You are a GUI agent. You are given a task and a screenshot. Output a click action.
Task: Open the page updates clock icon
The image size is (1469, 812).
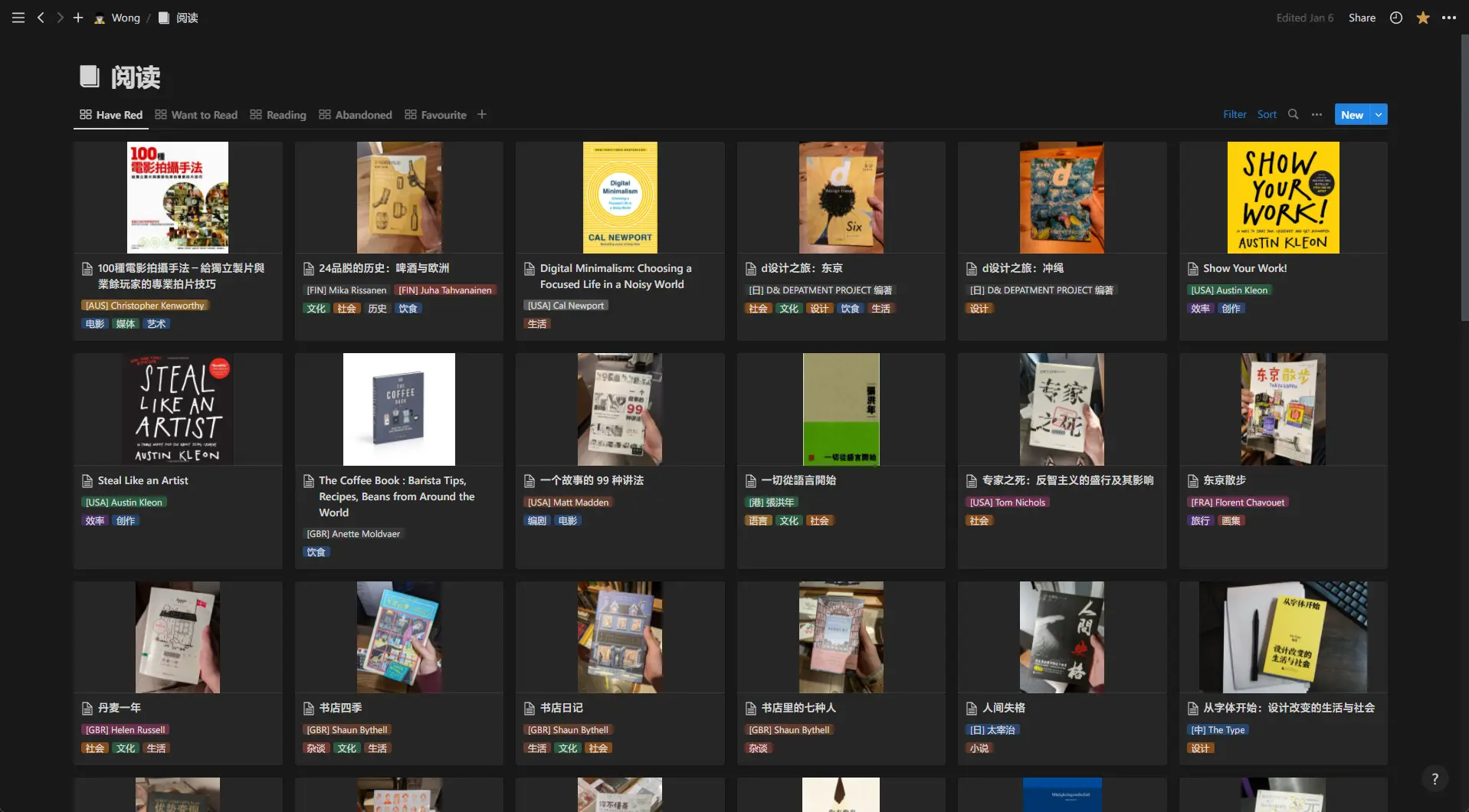click(x=1396, y=18)
